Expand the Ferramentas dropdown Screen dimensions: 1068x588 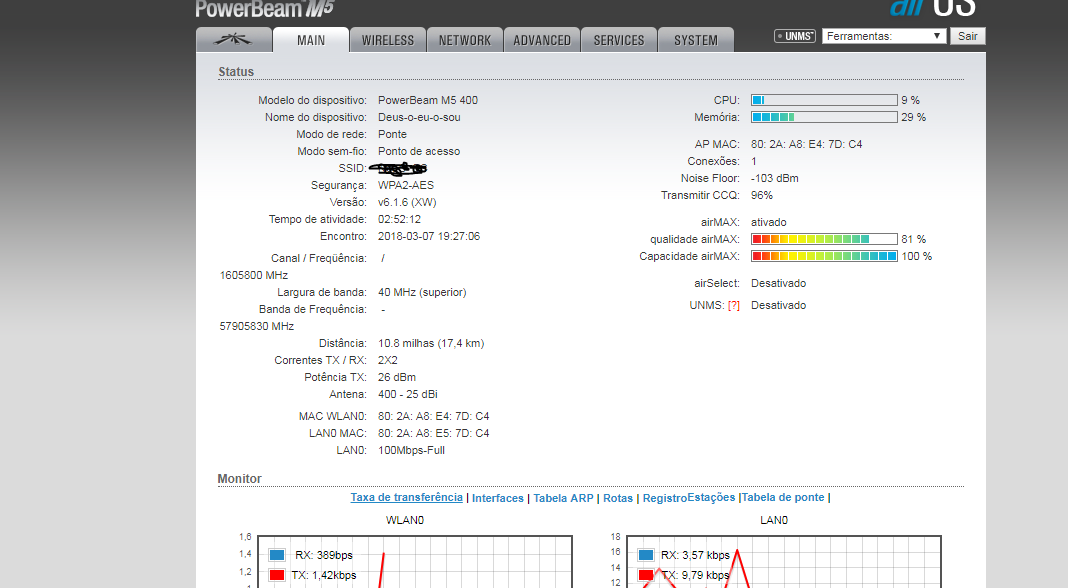click(x=884, y=36)
